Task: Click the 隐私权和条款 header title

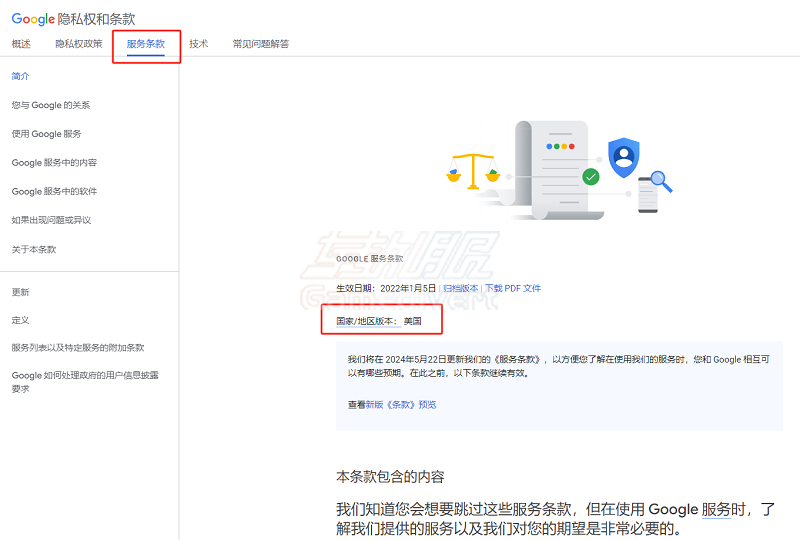Action: (x=96, y=19)
